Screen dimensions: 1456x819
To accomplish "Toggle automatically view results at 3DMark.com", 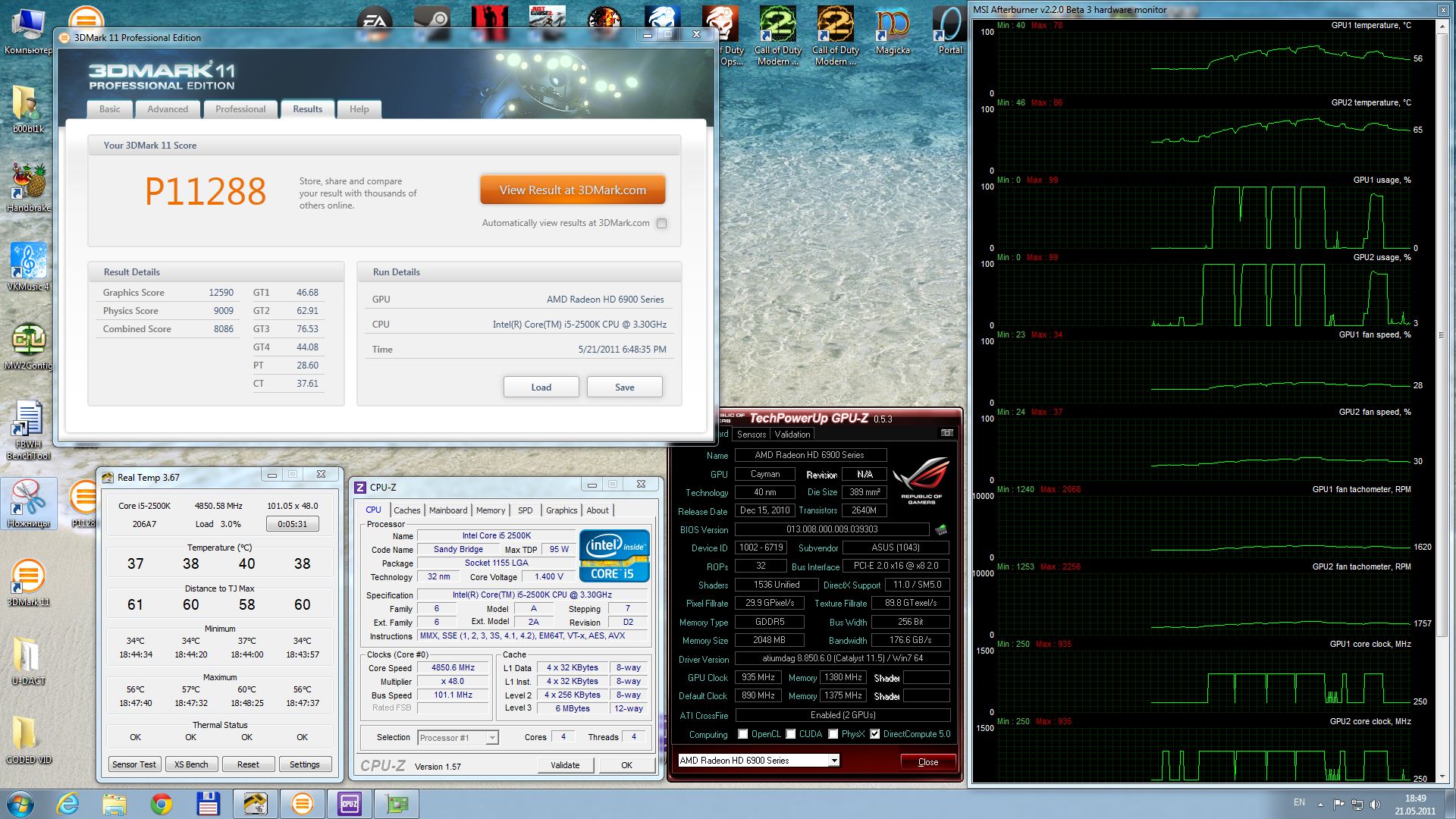I will coord(662,223).
